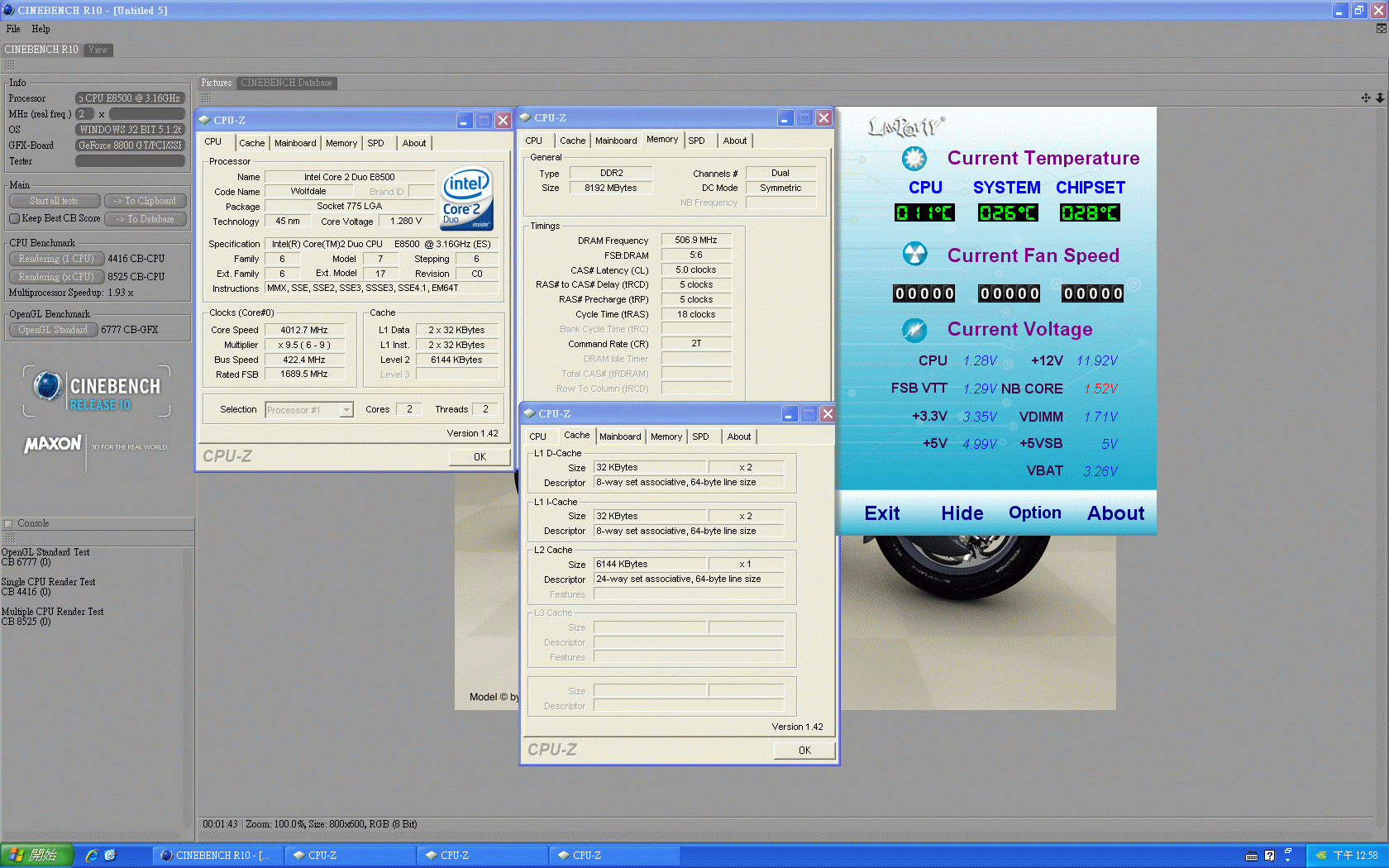Click the language bar help icon
Screen dimensions: 1389x868
point(1270,856)
